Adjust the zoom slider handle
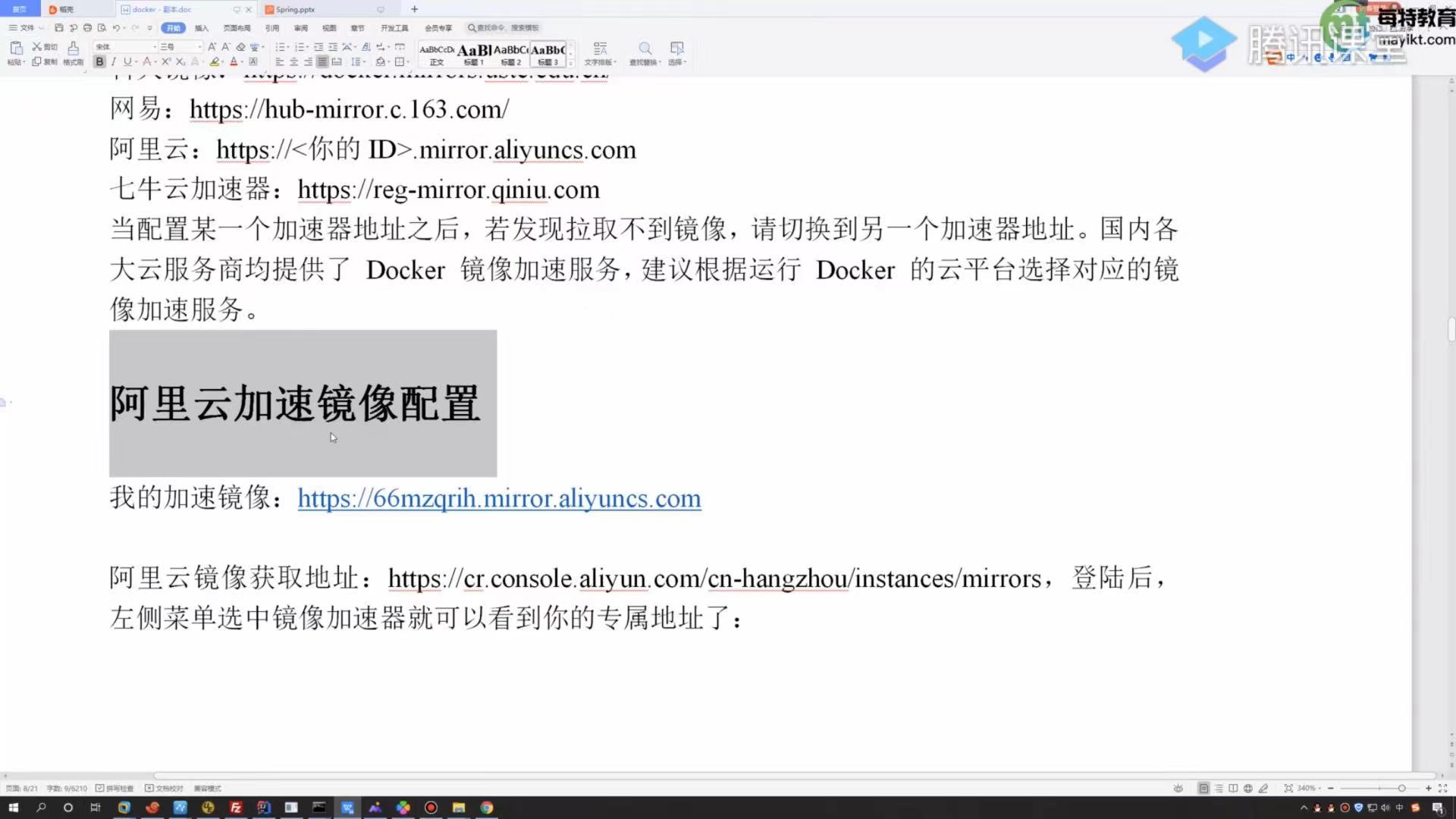This screenshot has height=819, width=1456. [x=1401, y=789]
